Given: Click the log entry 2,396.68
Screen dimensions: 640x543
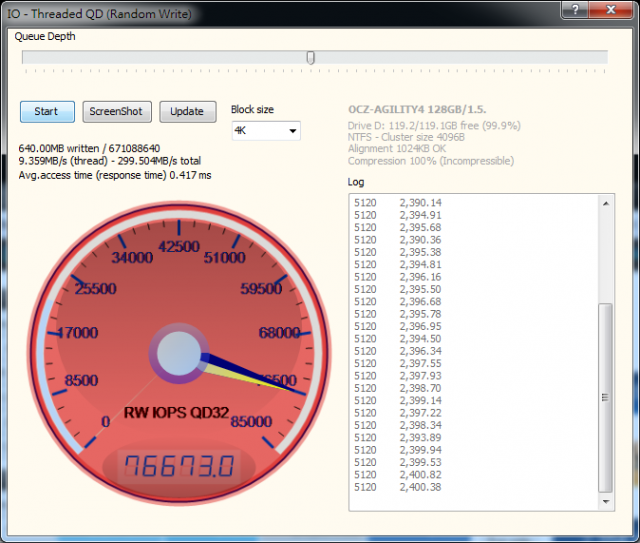Looking at the screenshot, I should (x=420, y=302).
